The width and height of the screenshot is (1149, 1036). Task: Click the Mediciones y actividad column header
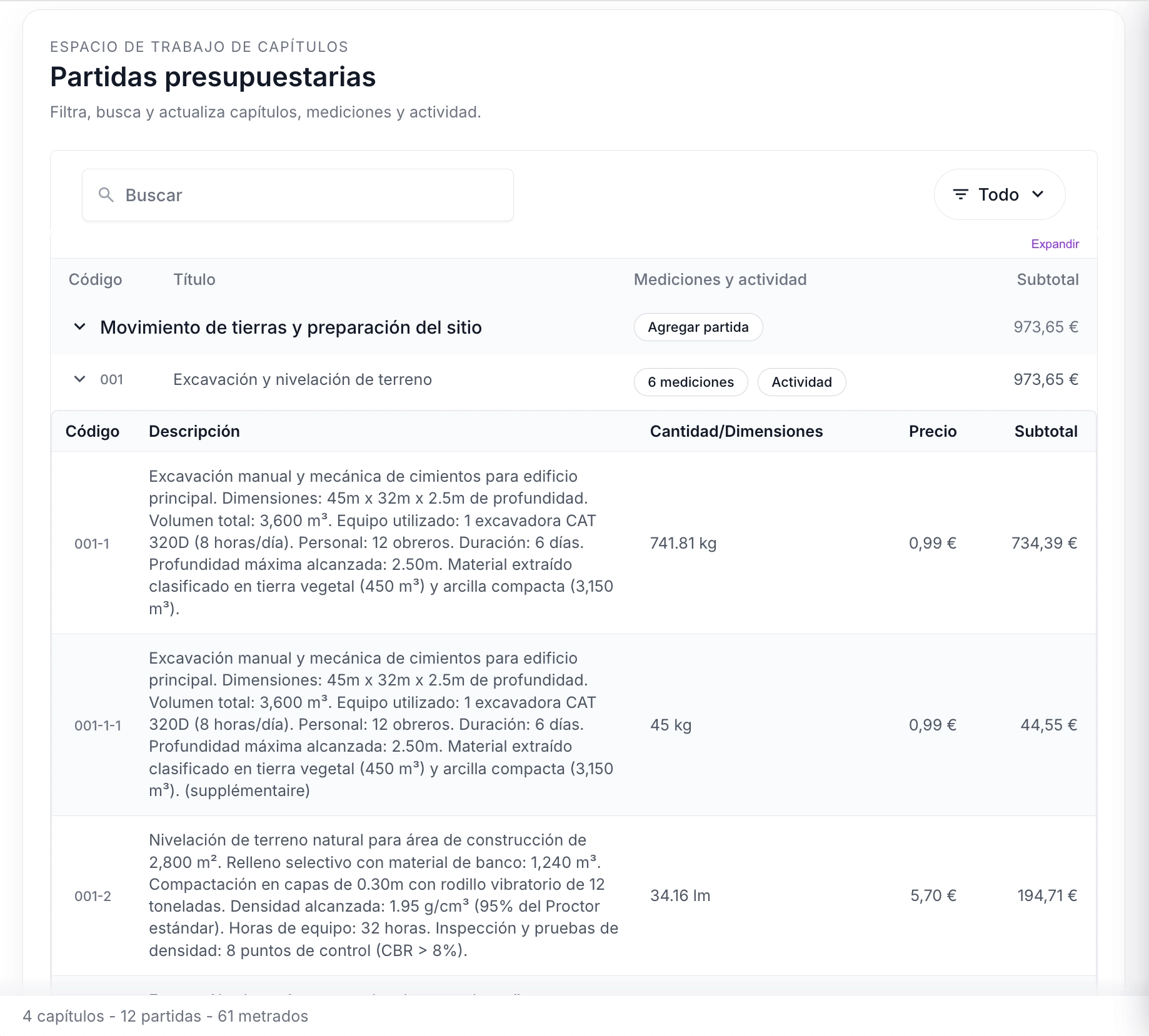click(720, 279)
